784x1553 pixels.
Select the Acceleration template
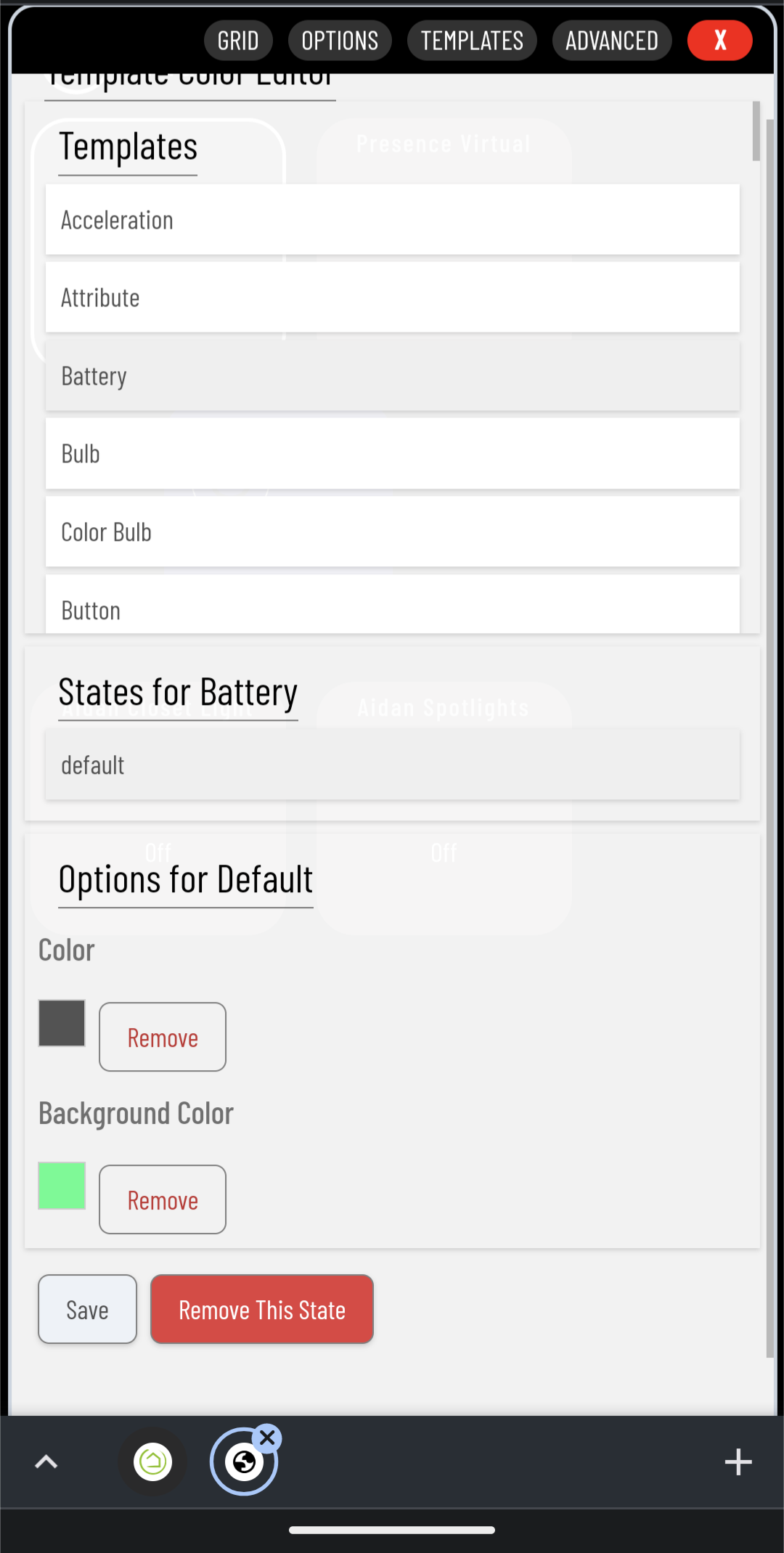click(392, 220)
